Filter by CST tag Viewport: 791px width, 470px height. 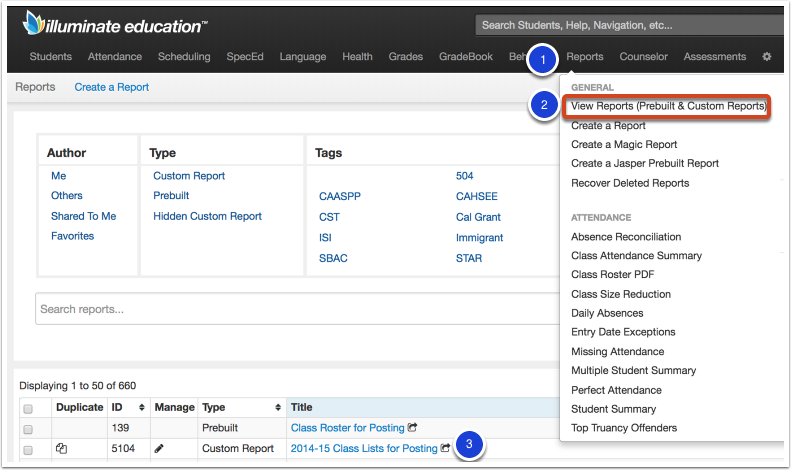coord(329,217)
